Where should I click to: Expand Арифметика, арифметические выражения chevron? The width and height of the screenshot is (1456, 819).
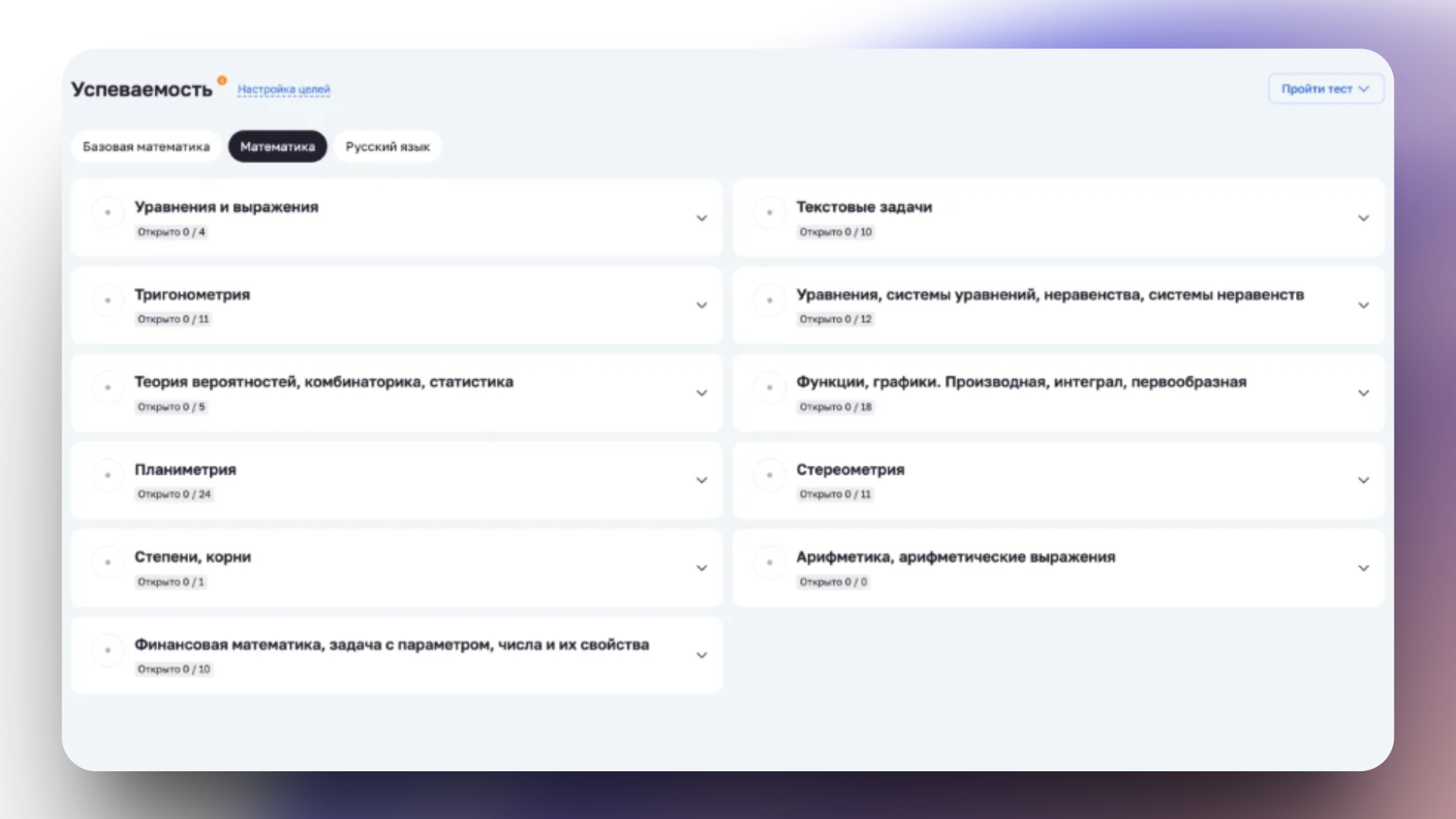pos(1363,568)
